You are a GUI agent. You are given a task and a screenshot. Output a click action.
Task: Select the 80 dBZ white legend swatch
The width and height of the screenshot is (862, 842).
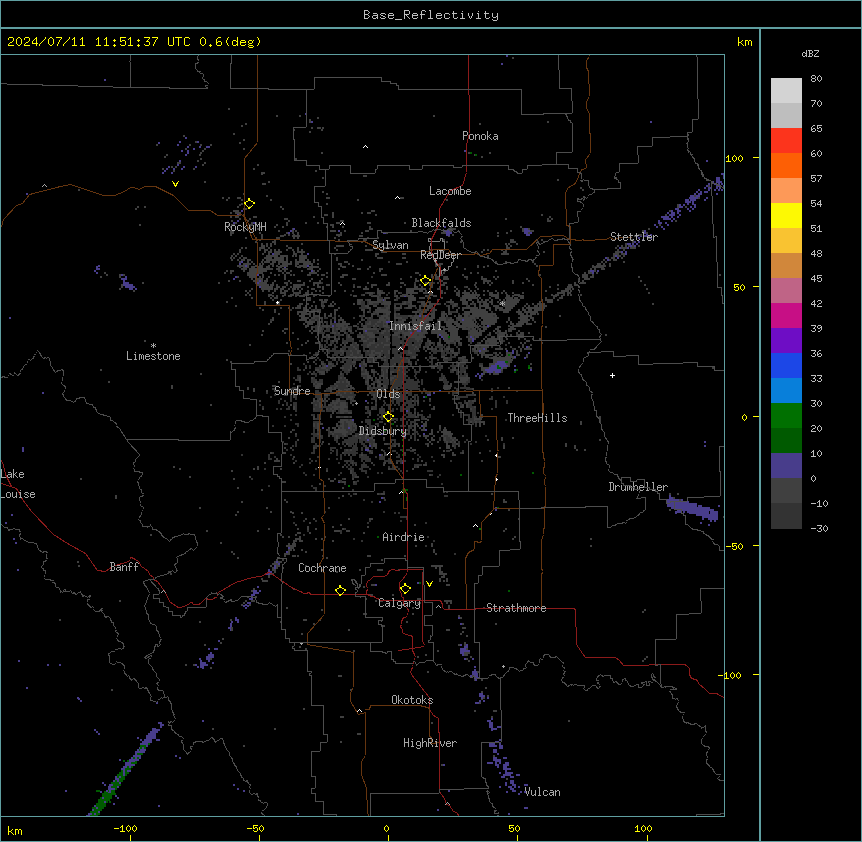(x=786, y=90)
